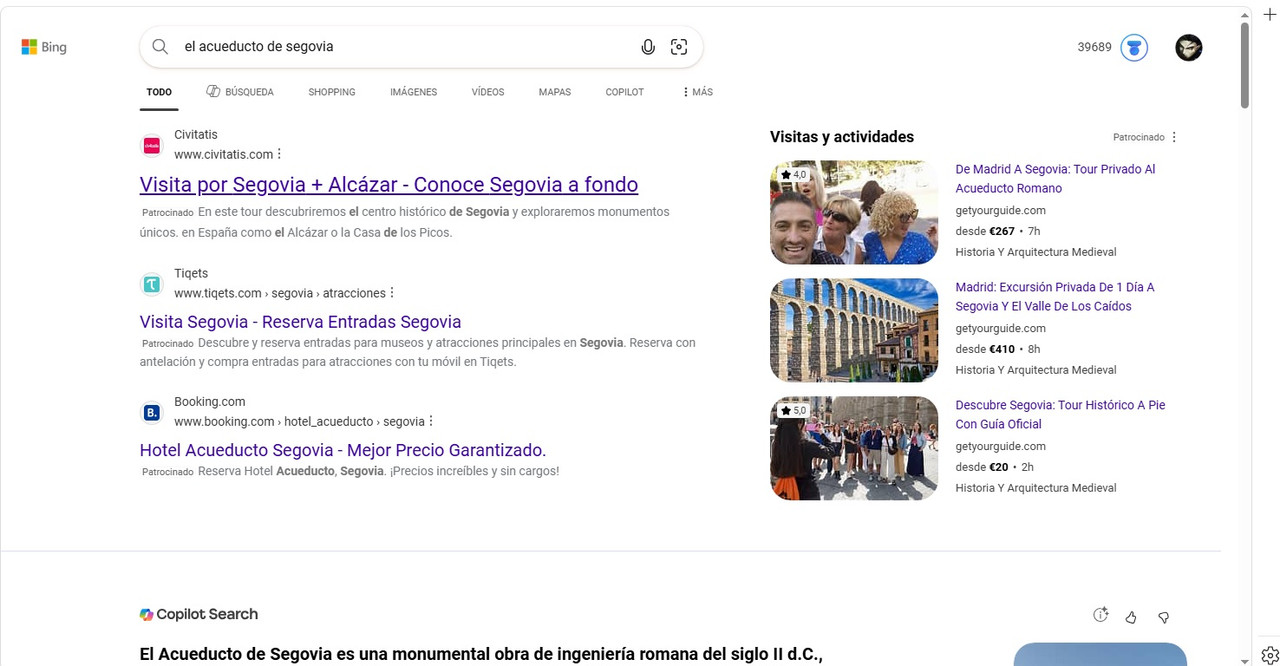Click the Copilot Search logo icon

pyautogui.click(x=147, y=614)
